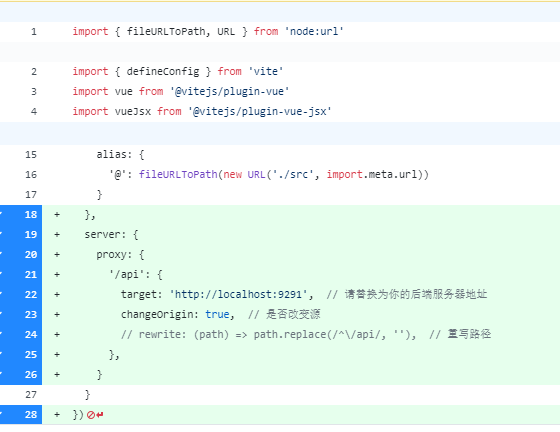Expand hidden lines between line 4 and 15
This screenshot has height=432, width=560.
click(x=280, y=133)
